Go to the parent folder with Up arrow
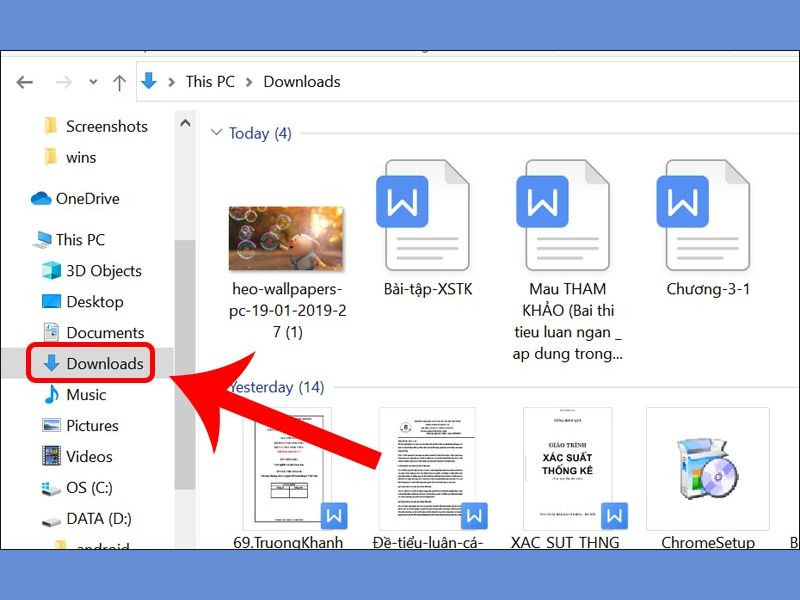This screenshot has height=600, width=800. tap(119, 82)
